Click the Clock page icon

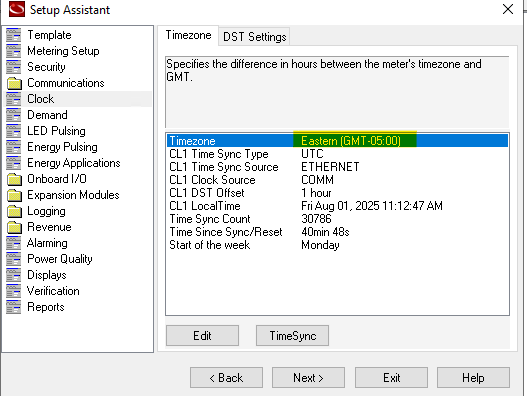pyautogui.click(x=13, y=99)
